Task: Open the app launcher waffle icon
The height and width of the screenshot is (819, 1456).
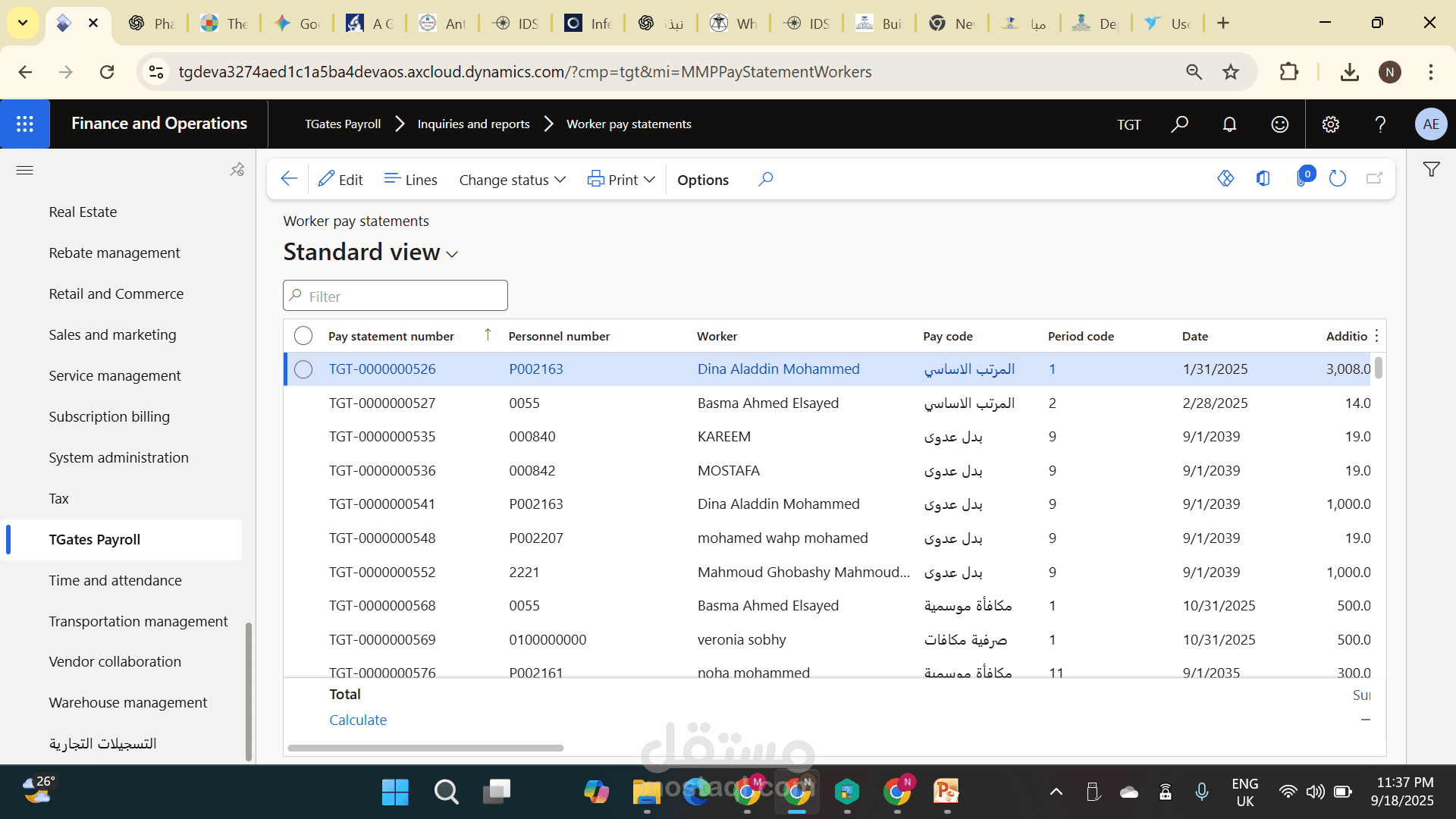Action: (x=25, y=124)
